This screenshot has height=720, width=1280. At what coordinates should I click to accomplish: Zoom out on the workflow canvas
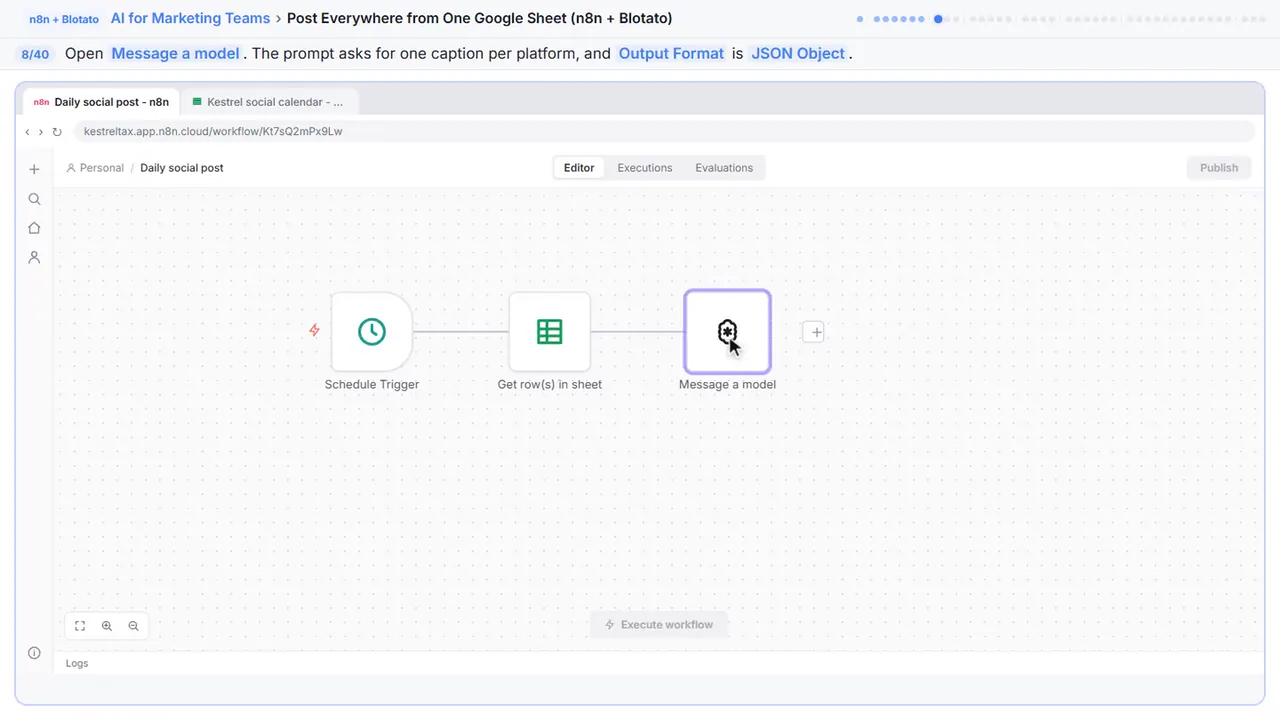click(133, 626)
